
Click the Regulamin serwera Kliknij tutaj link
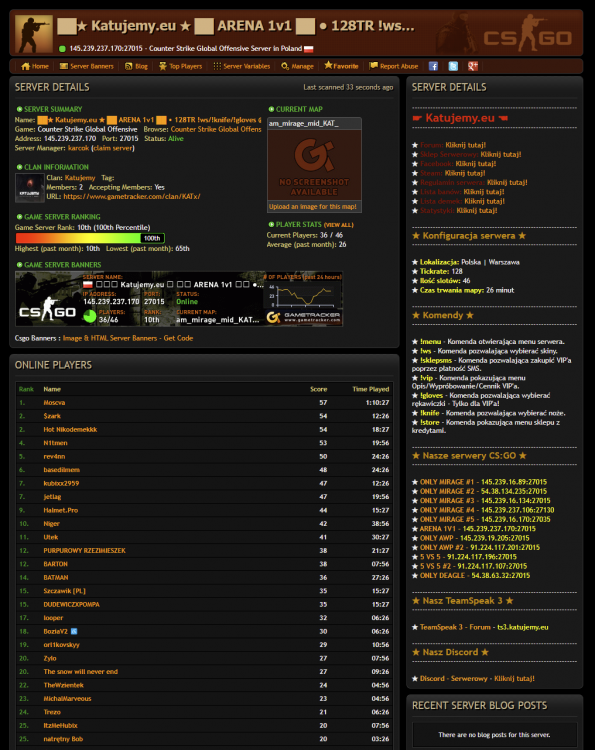507,182
